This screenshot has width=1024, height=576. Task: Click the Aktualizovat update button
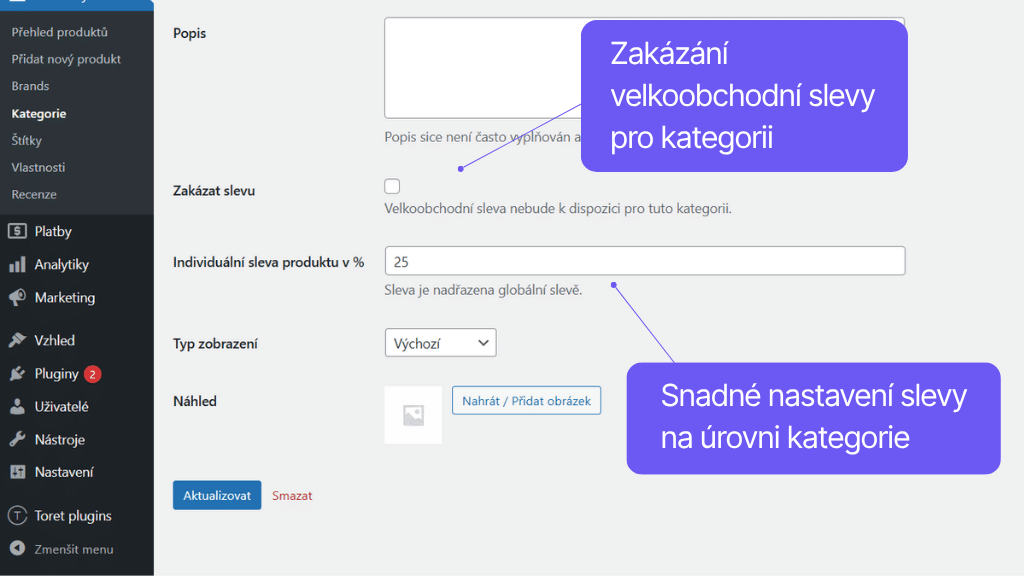click(216, 495)
